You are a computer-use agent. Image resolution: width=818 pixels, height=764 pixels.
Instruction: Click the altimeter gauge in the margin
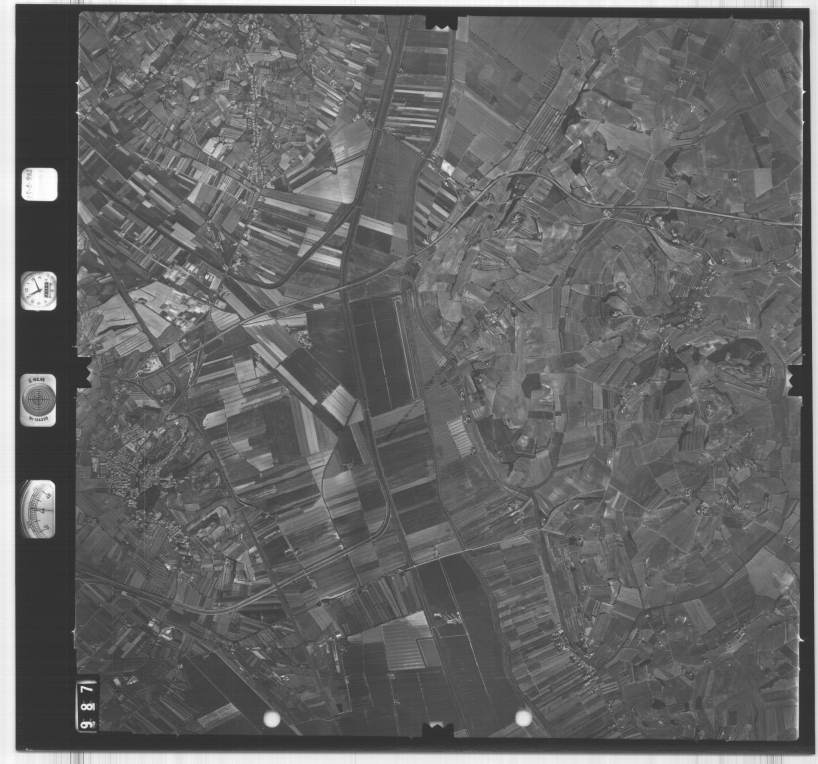pos(38,509)
